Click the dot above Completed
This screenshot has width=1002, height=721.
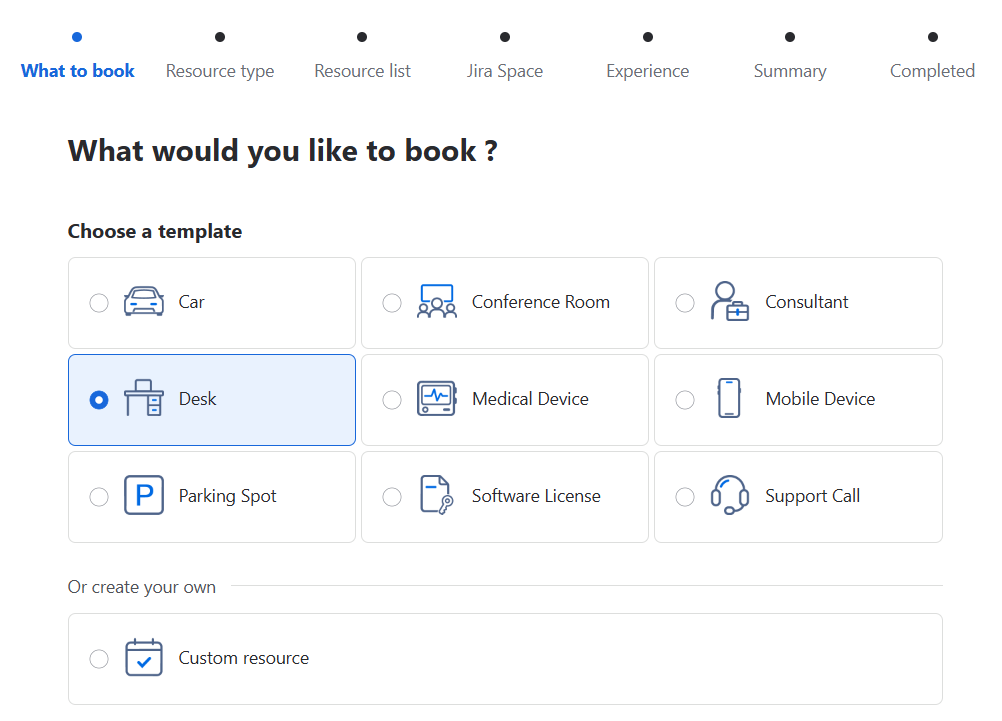(x=933, y=37)
